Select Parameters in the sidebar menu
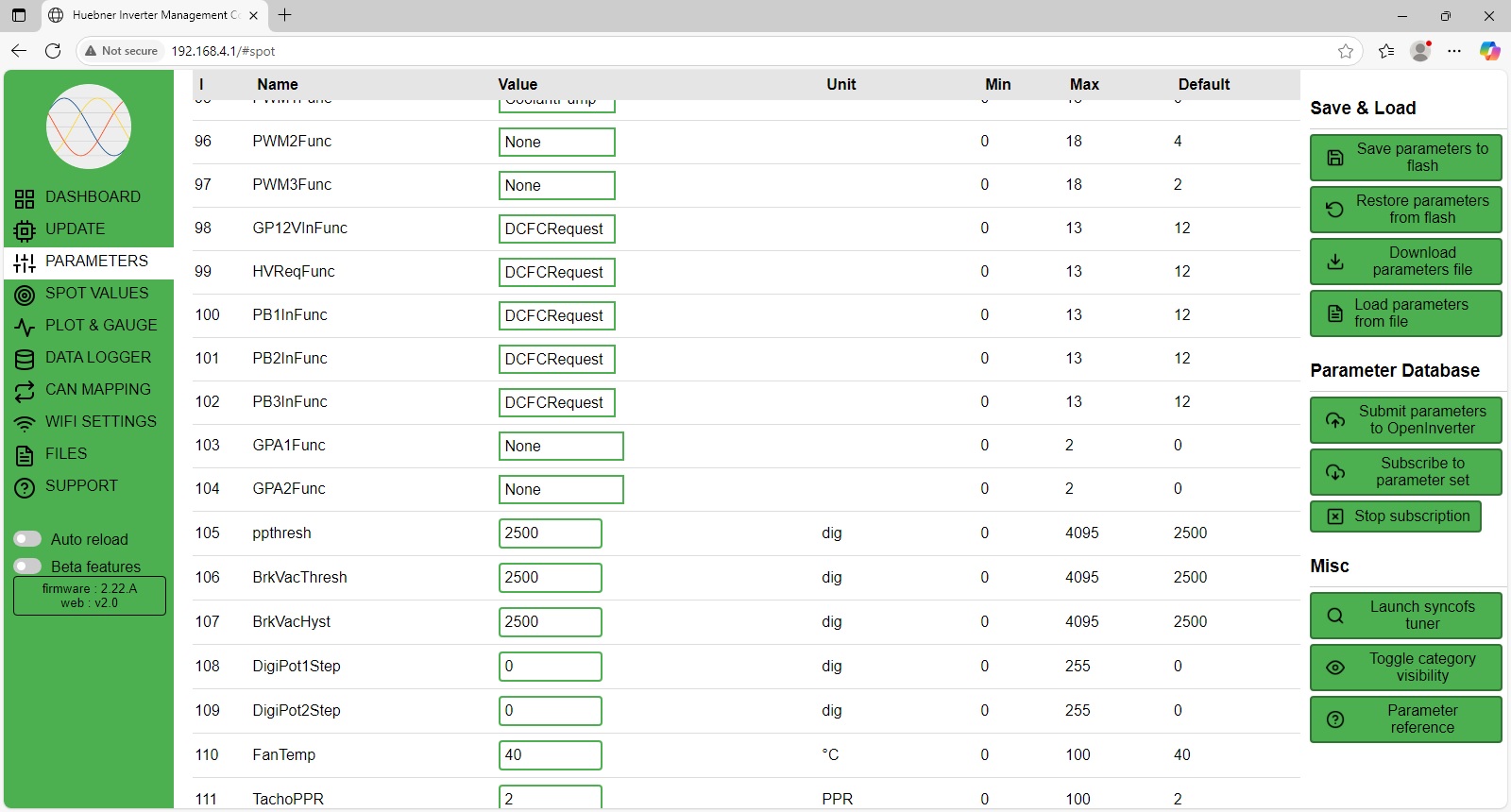Image resolution: width=1511 pixels, height=812 pixels. click(96, 262)
